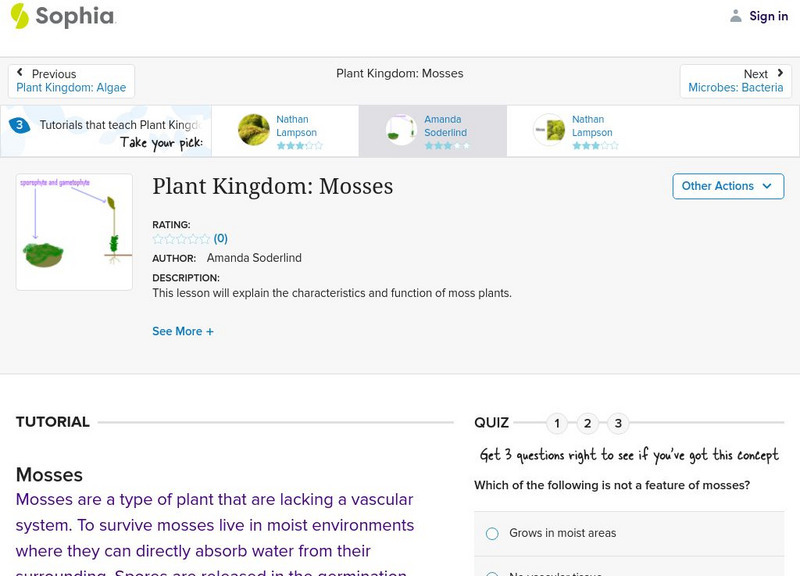Click the last Nathan Lampson tutorial avatar

549,130
